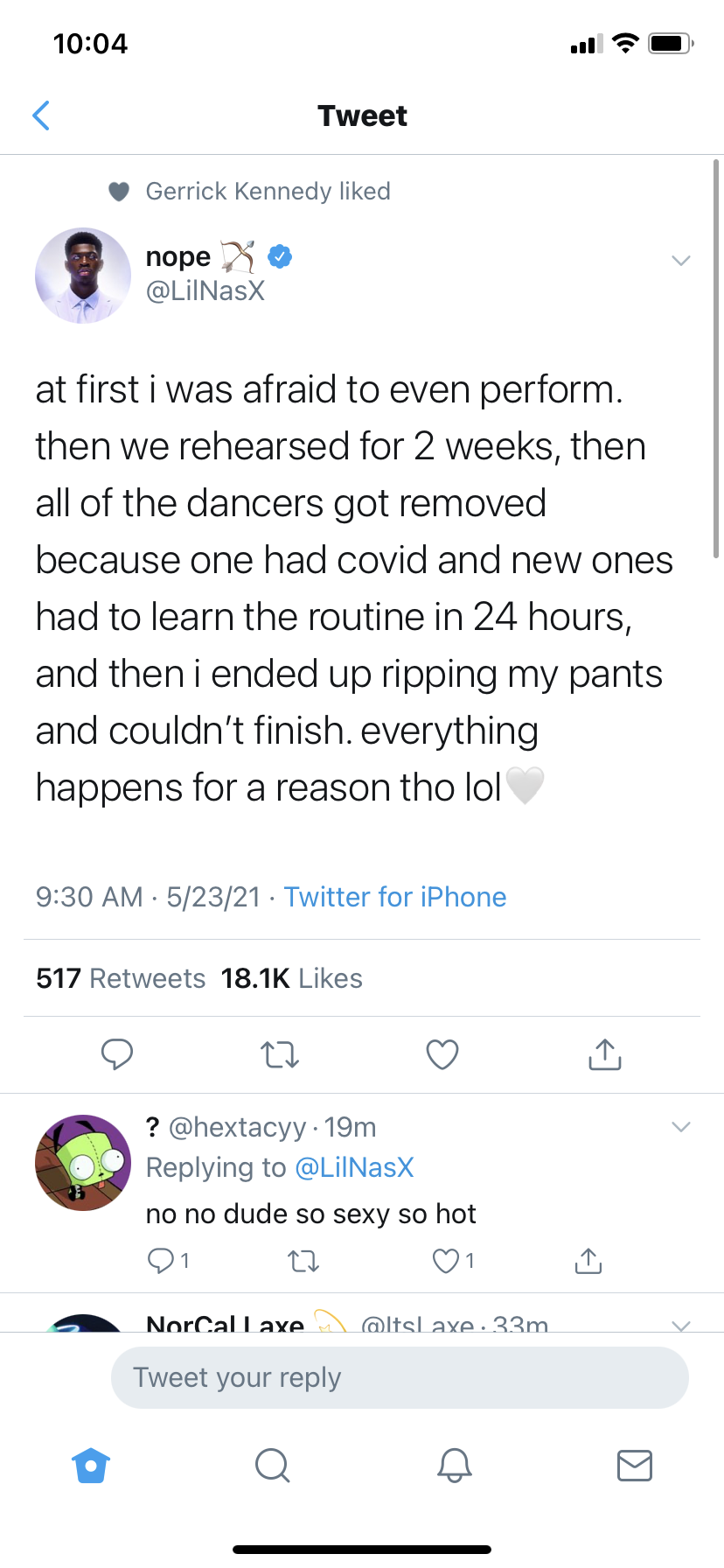Screen dimensions: 724x1568
Task: Share the @hextacyy reply
Action: pos(588,1261)
